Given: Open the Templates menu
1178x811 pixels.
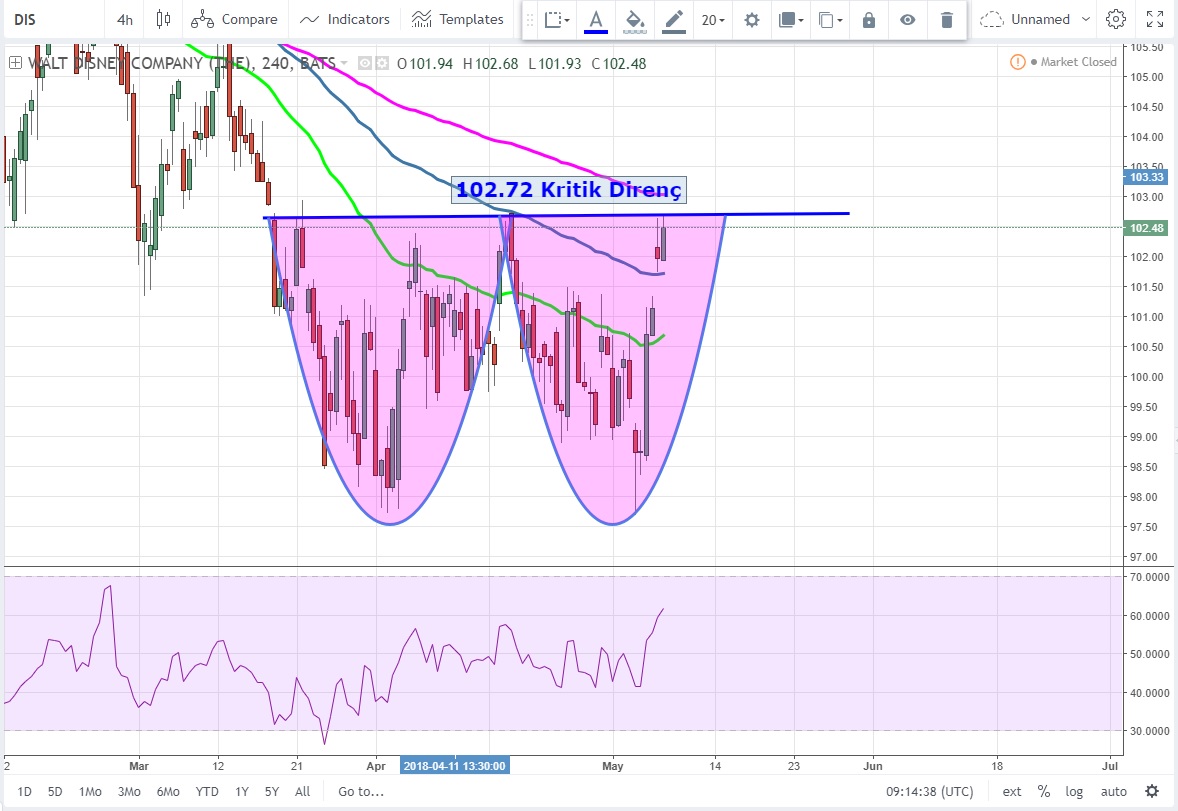Looking at the screenshot, I should pyautogui.click(x=457, y=19).
